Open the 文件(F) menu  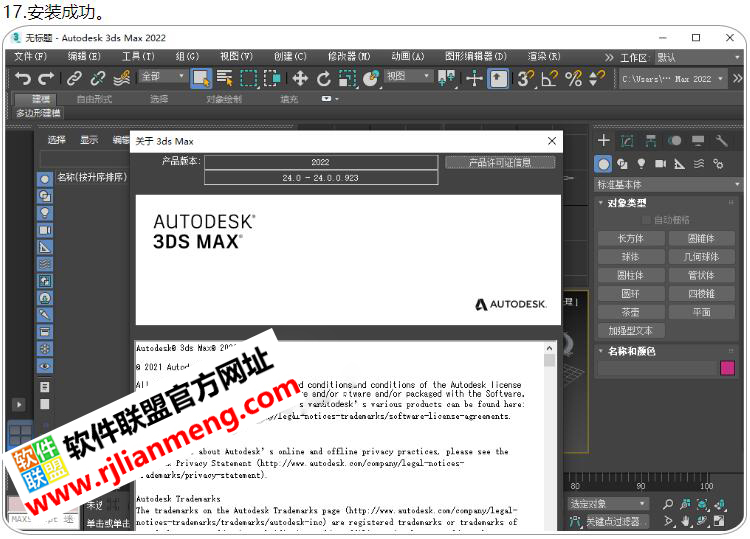pos(30,57)
